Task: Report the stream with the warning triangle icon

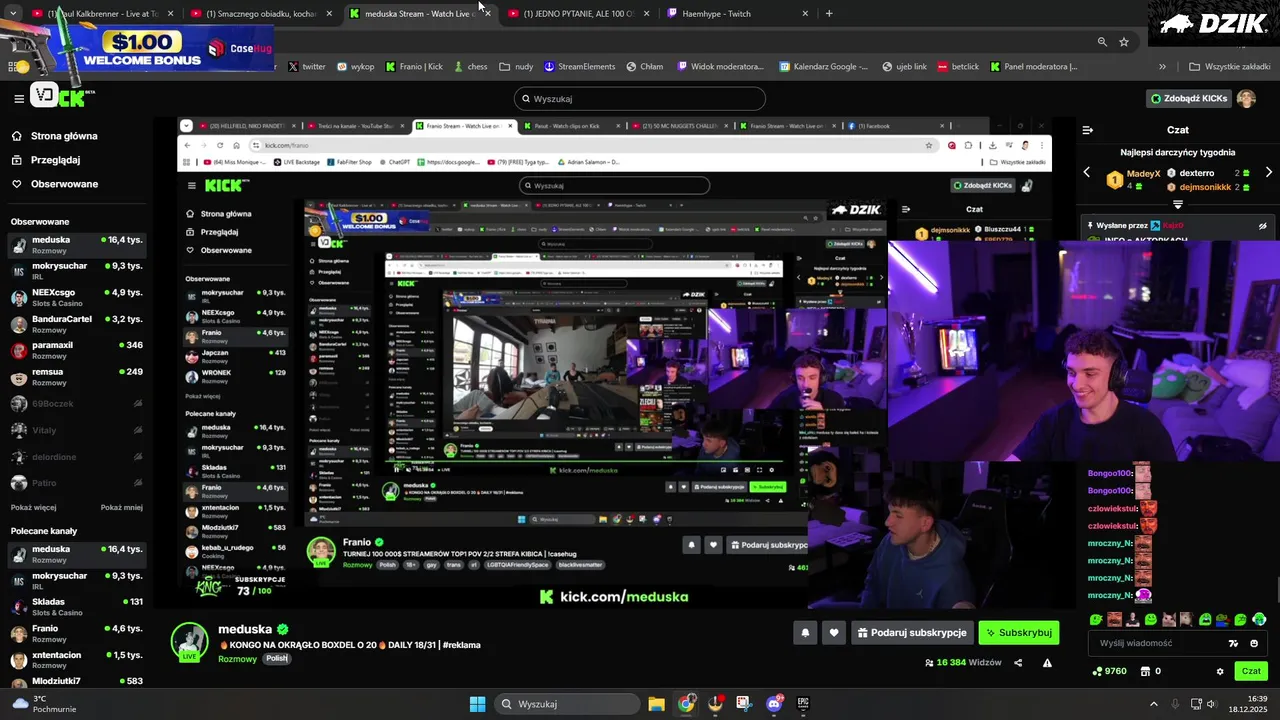Action: coord(1047,662)
